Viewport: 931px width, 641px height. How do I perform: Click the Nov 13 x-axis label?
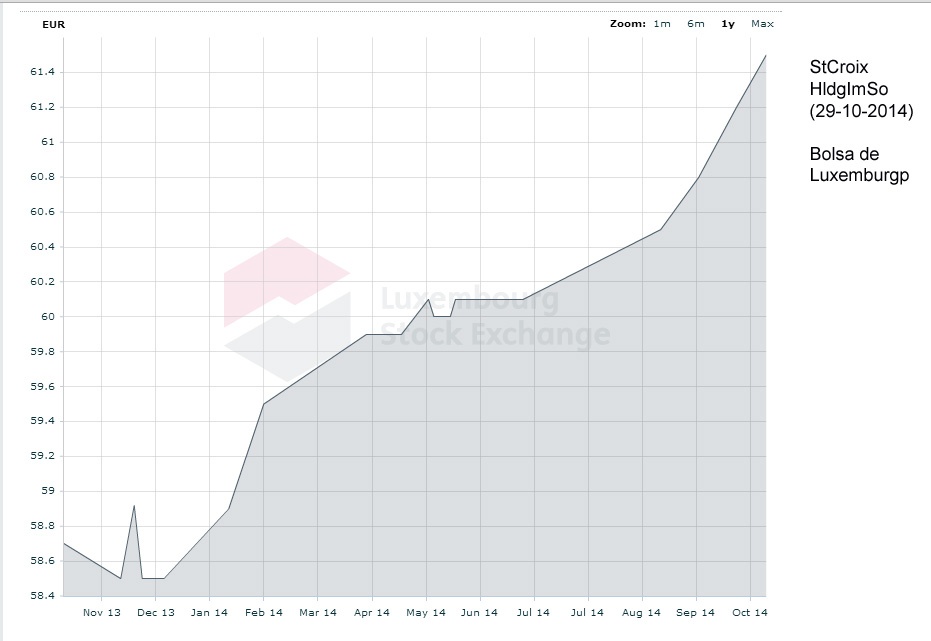click(x=101, y=613)
